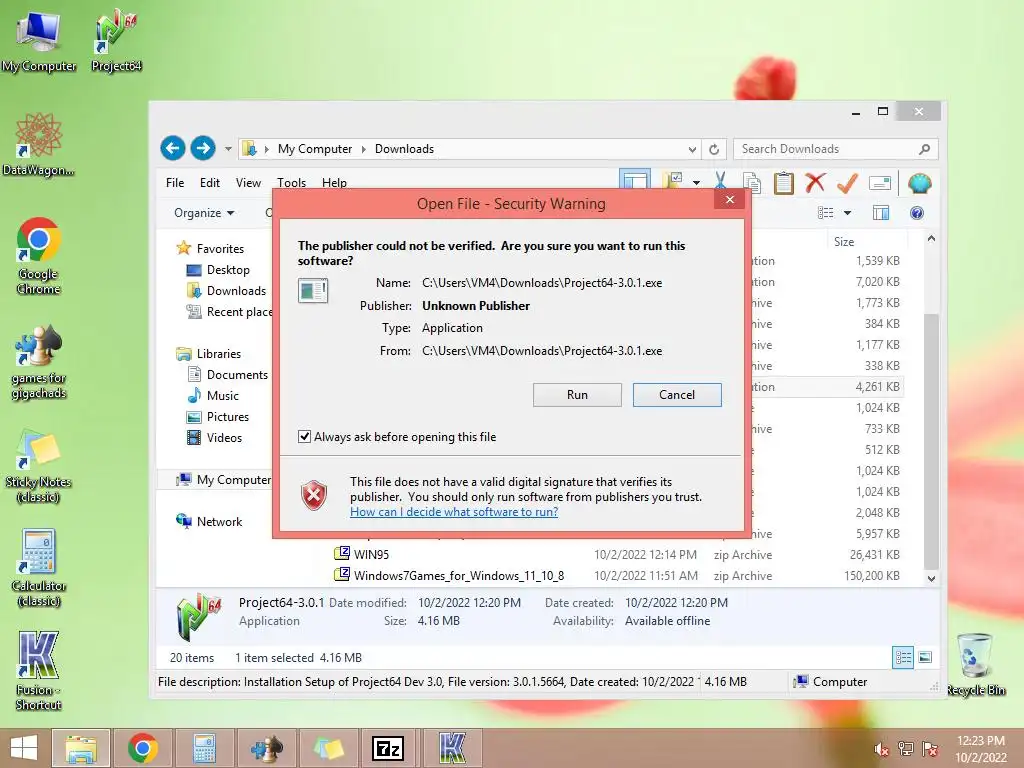Screen dimensions: 1024x768
Task: Click the globe shell toolbar icon
Action: 920,183
